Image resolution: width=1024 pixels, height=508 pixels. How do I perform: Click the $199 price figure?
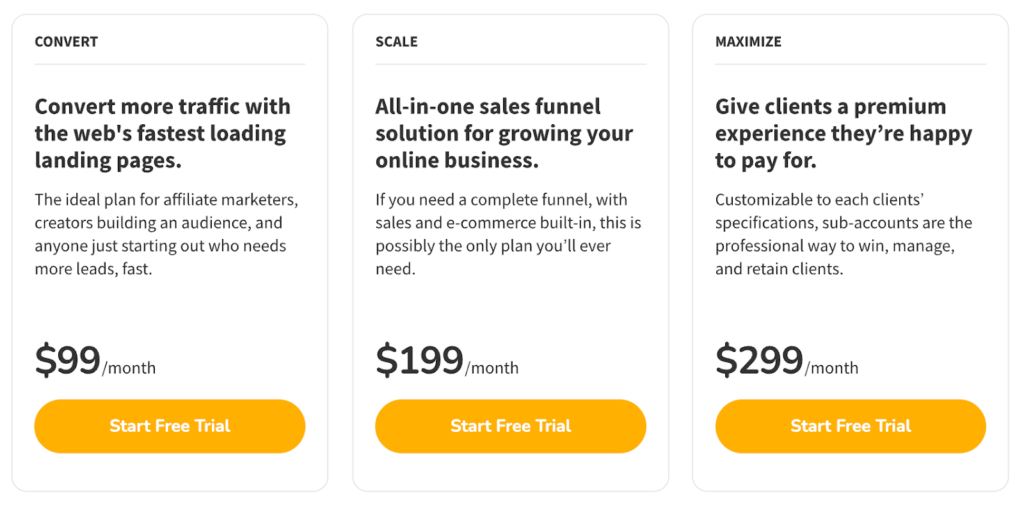click(x=418, y=361)
